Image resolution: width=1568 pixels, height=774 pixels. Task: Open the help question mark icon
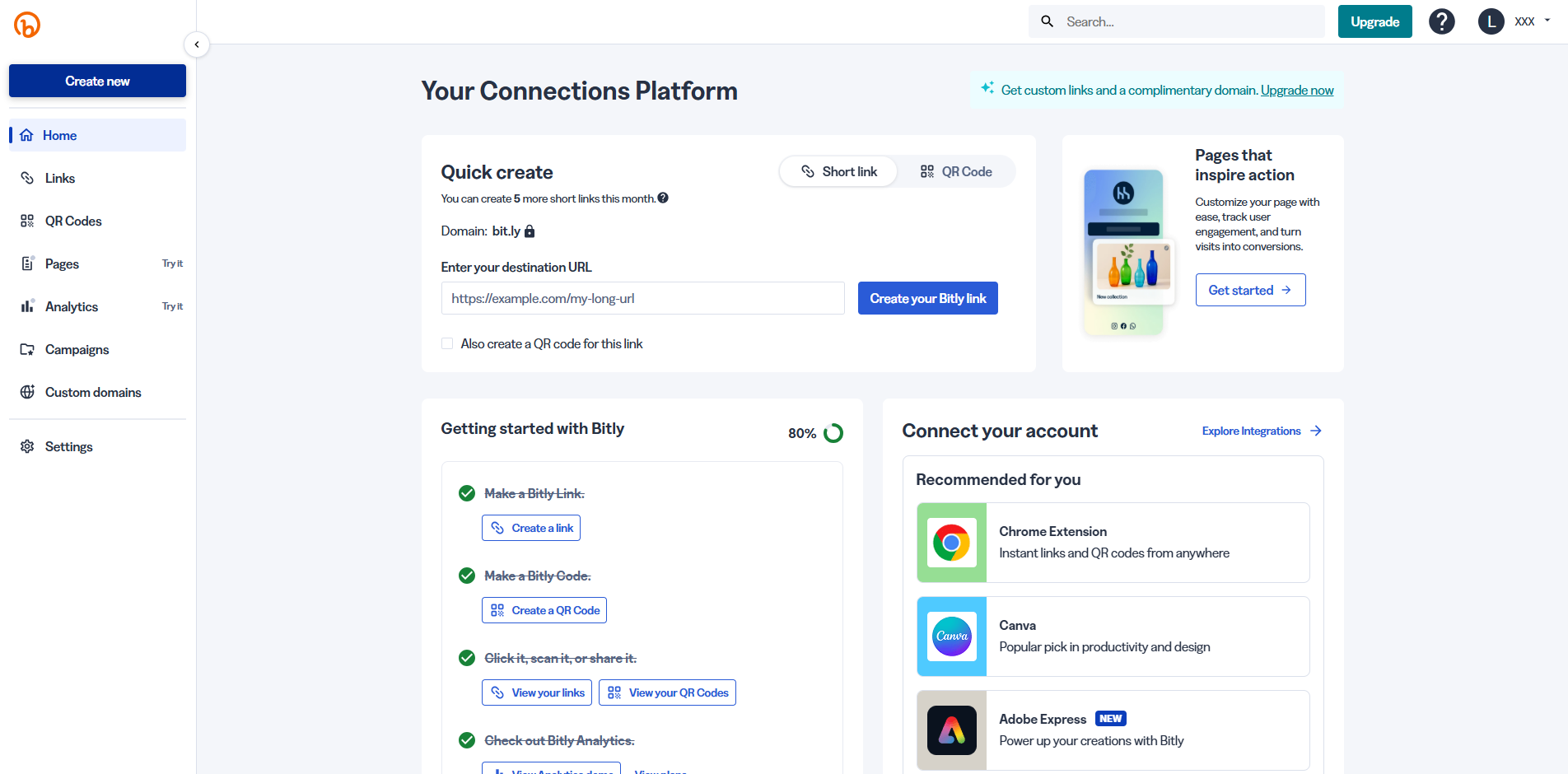[1441, 21]
